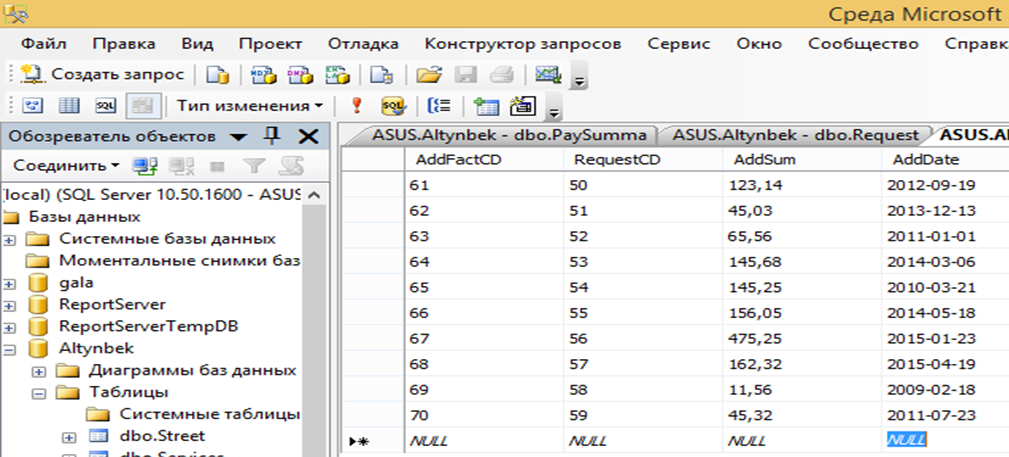Expand the dbo.Street table node
The width and height of the screenshot is (1009, 457).
coord(69,437)
